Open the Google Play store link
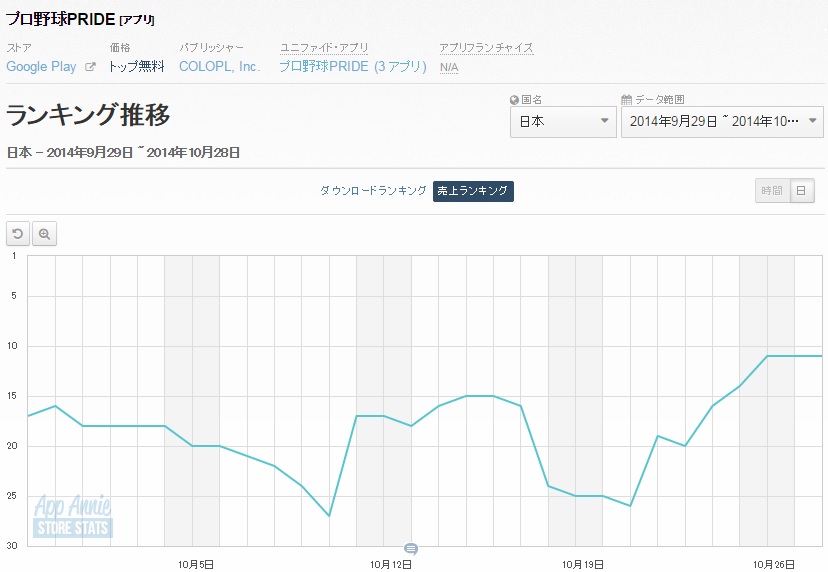This screenshot has width=828, height=572. pos(41,67)
